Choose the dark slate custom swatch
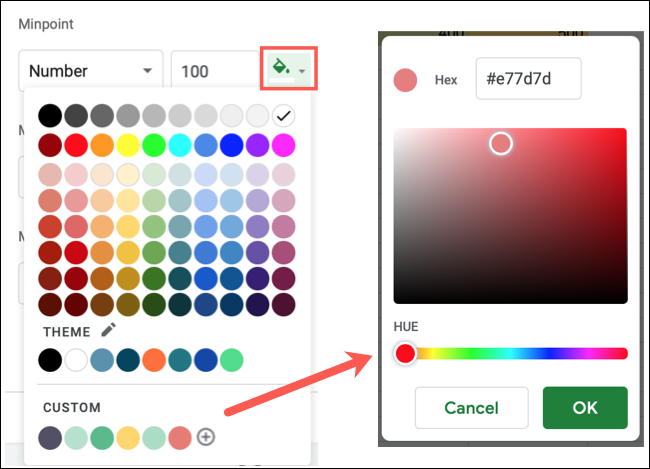The width and height of the screenshot is (650, 469). pyautogui.click(x=49, y=437)
